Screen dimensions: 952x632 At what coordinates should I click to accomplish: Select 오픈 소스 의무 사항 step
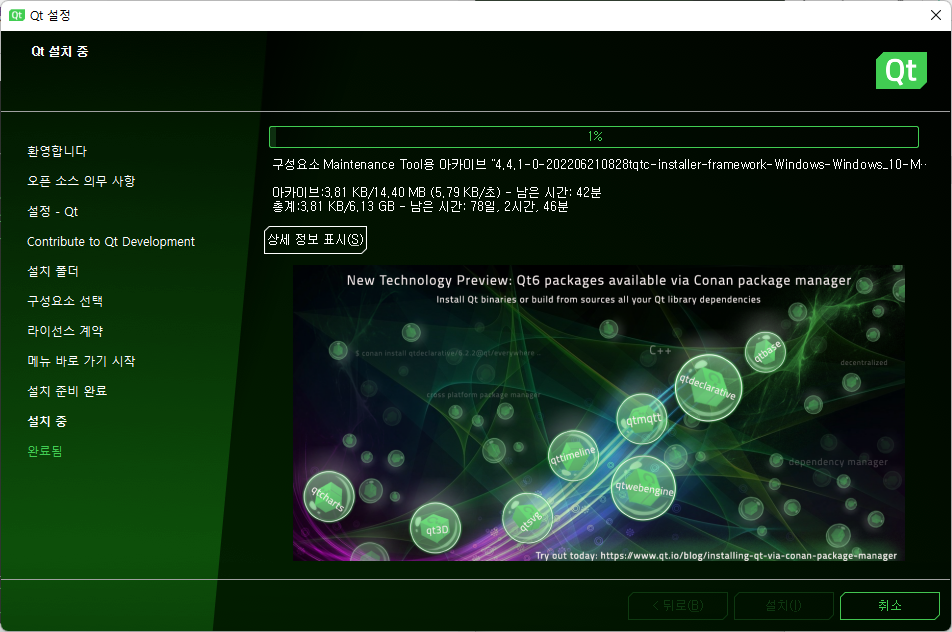click(81, 181)
